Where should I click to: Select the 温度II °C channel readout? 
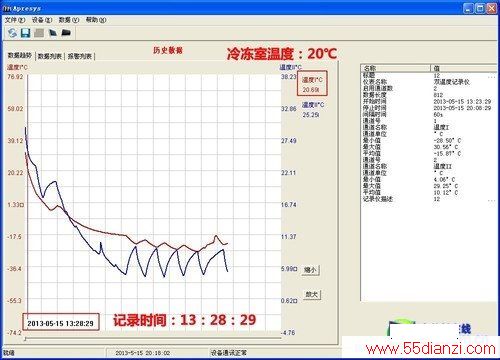[x=313, y=110]
